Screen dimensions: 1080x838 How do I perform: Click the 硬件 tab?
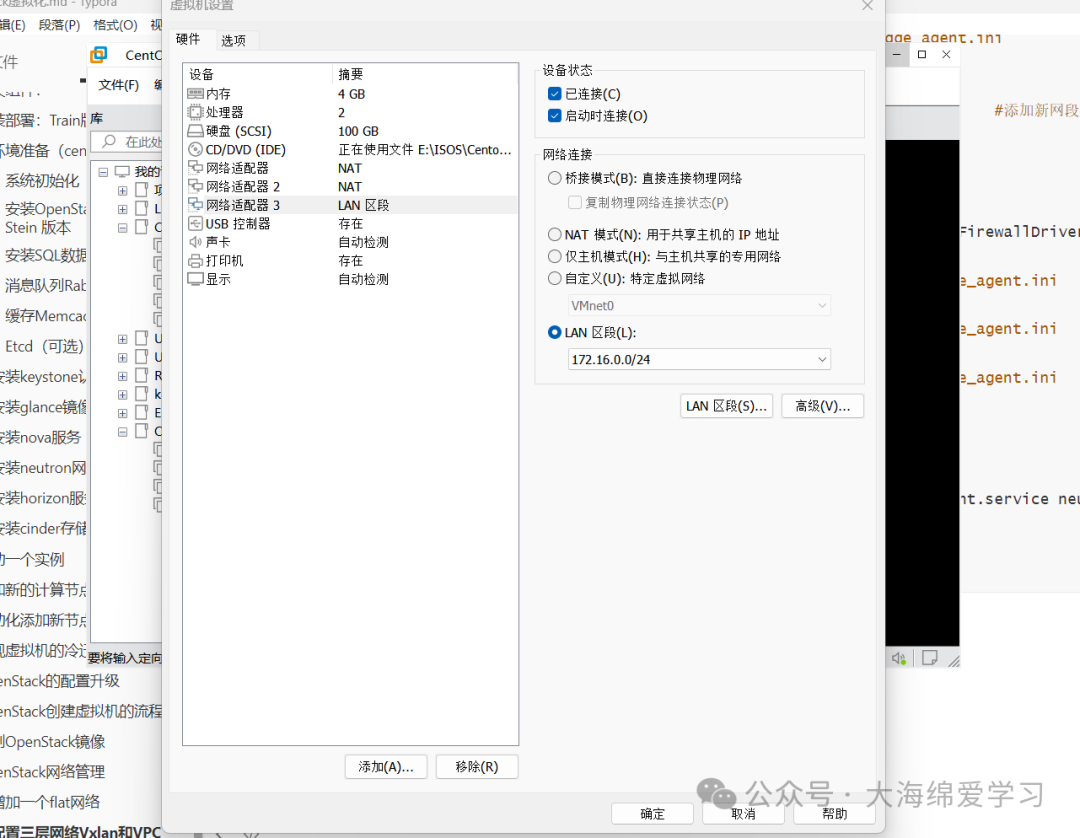[x=189, y=40]
